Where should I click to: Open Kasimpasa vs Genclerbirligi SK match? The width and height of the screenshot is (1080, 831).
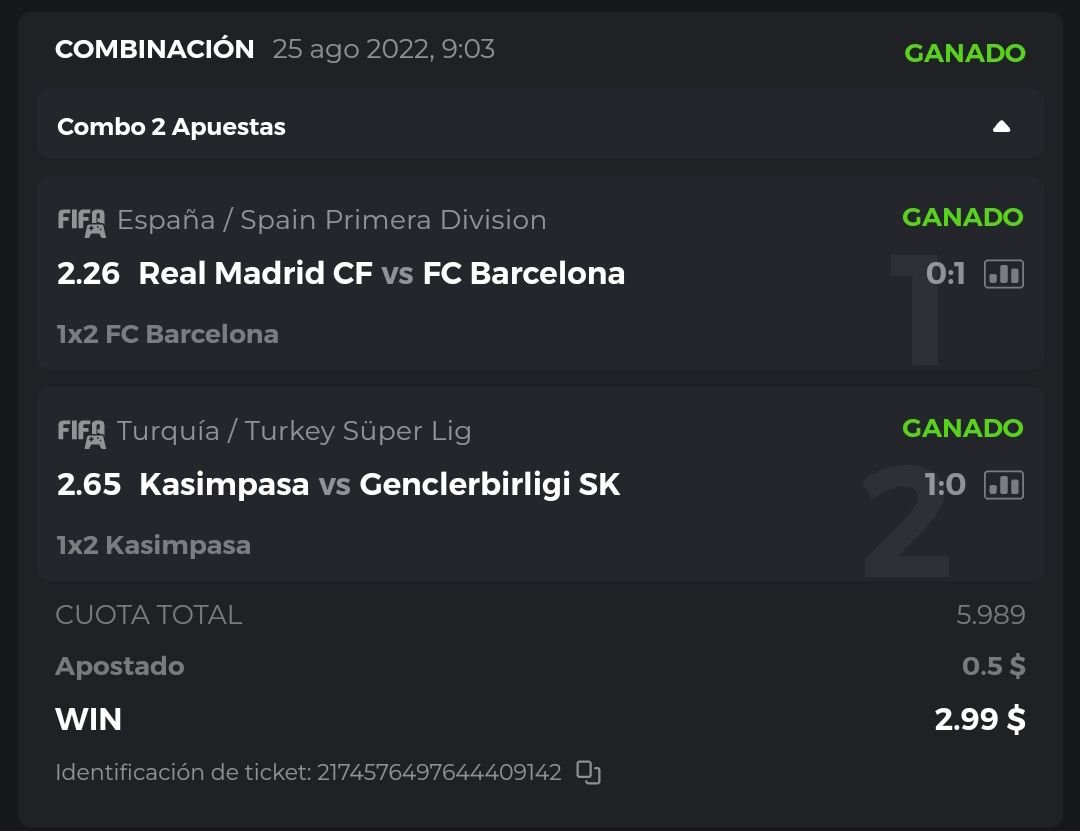pyautogui.click(x=379, y=485)
